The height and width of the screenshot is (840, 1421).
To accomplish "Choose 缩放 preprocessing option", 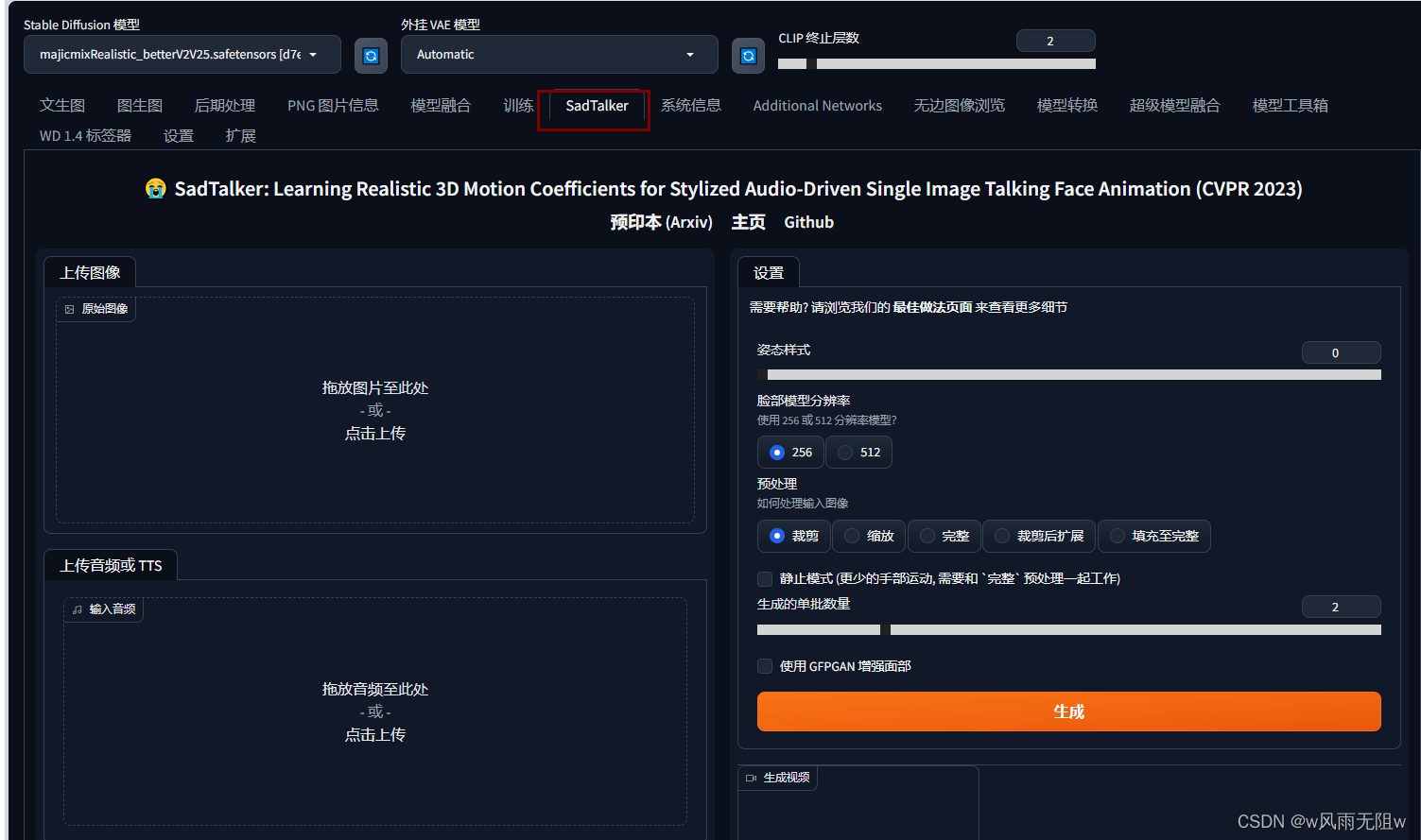I will (x=869, y=536).
